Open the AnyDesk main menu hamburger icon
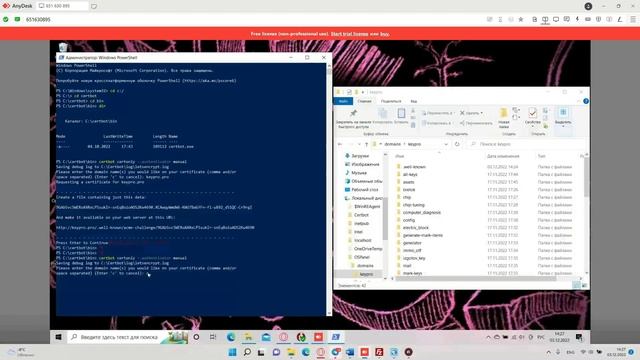Viewport: 640px width, 360px height. (633, 19)
